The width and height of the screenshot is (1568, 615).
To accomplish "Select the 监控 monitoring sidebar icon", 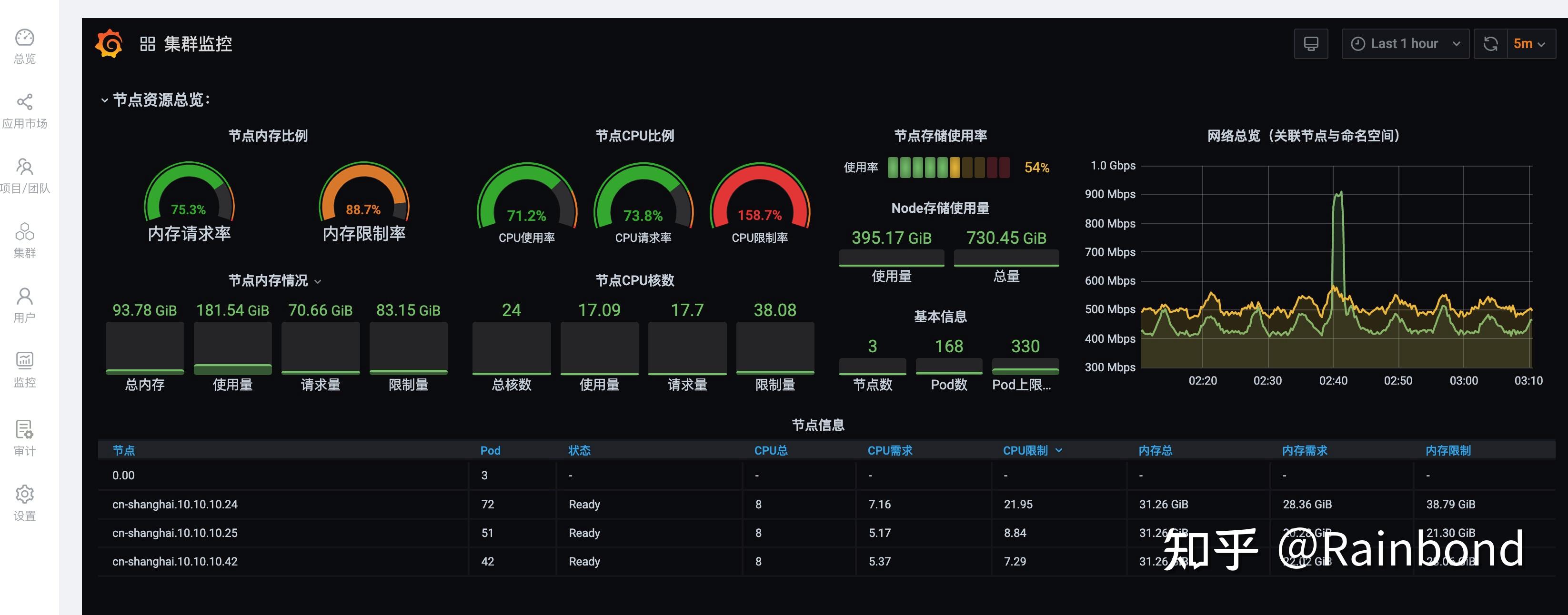I will click(24, 361).
